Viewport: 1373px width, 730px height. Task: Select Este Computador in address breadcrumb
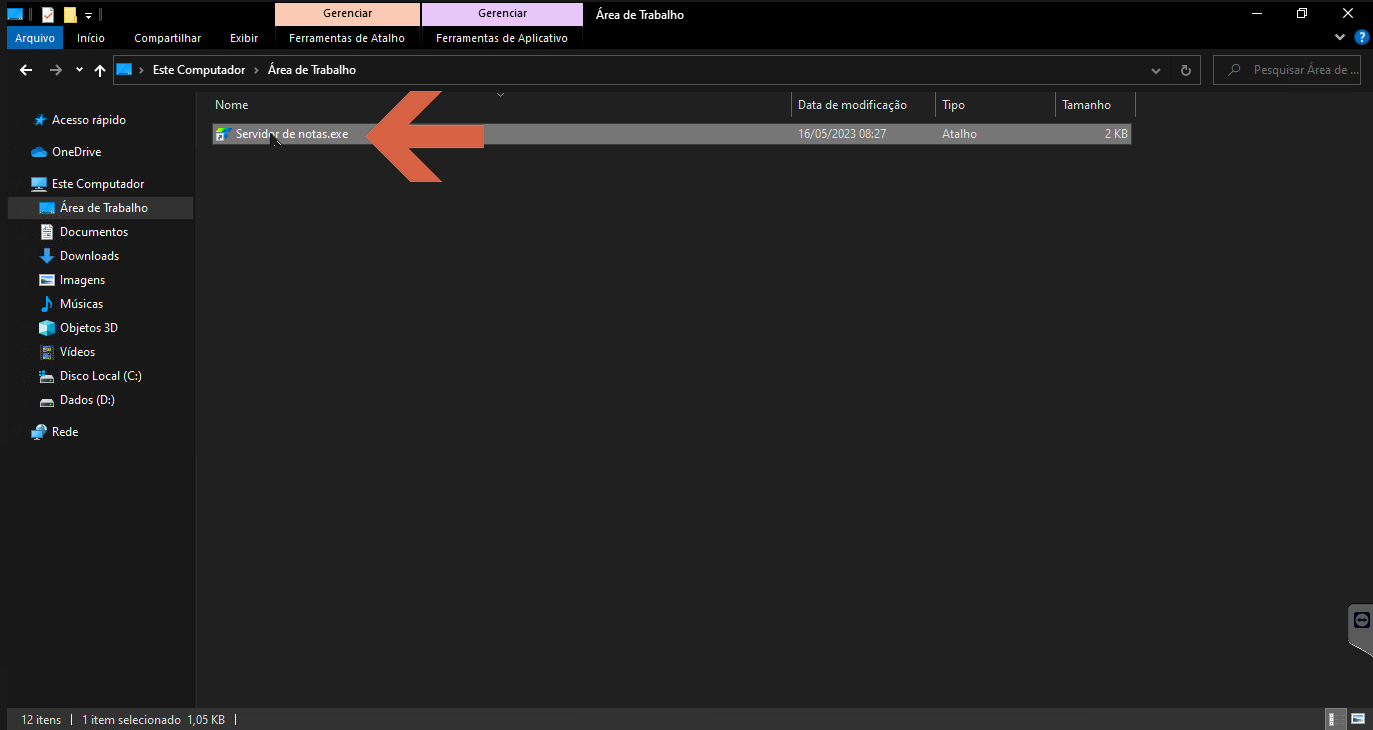tap(199, 70)
